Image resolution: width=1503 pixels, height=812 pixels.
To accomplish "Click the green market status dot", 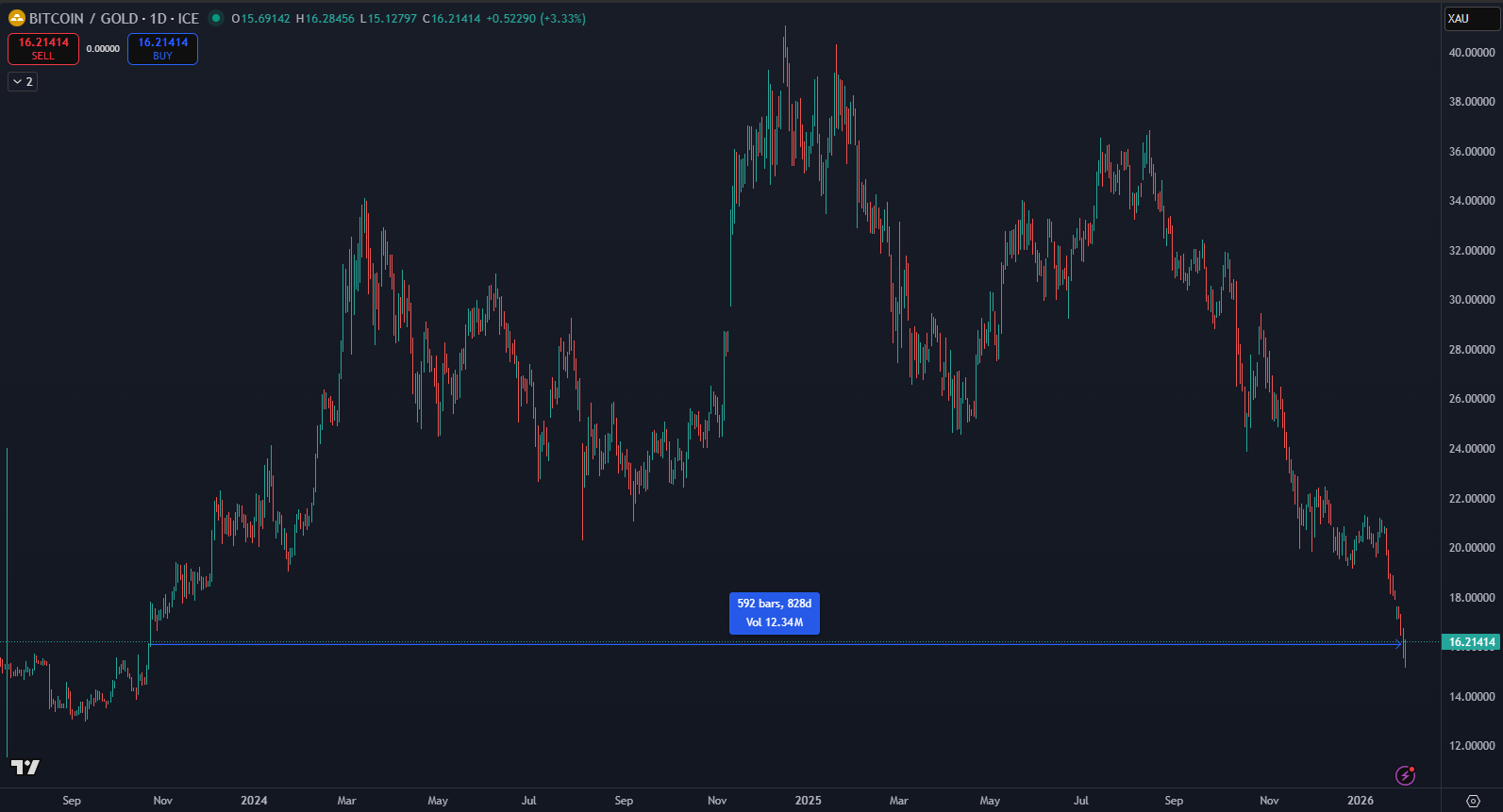I will (x=216, y=18).
